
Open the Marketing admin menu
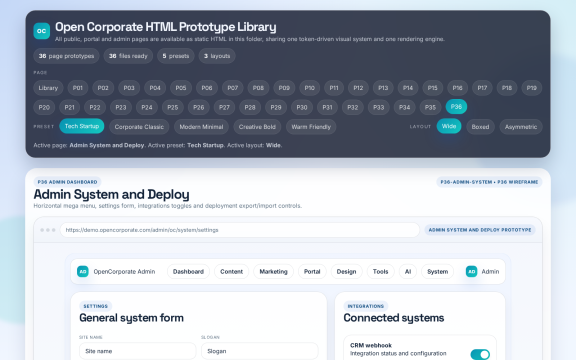(x=274, y=271)
